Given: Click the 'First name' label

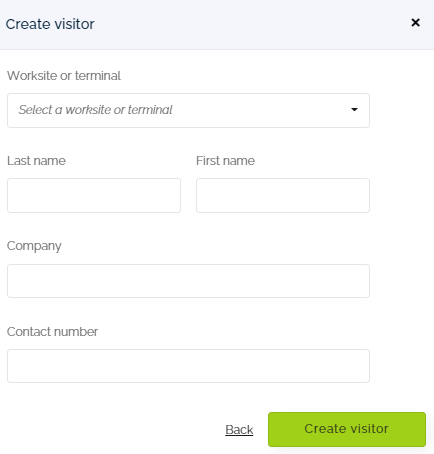Looking at the screenshot, I should pos(225,161).
